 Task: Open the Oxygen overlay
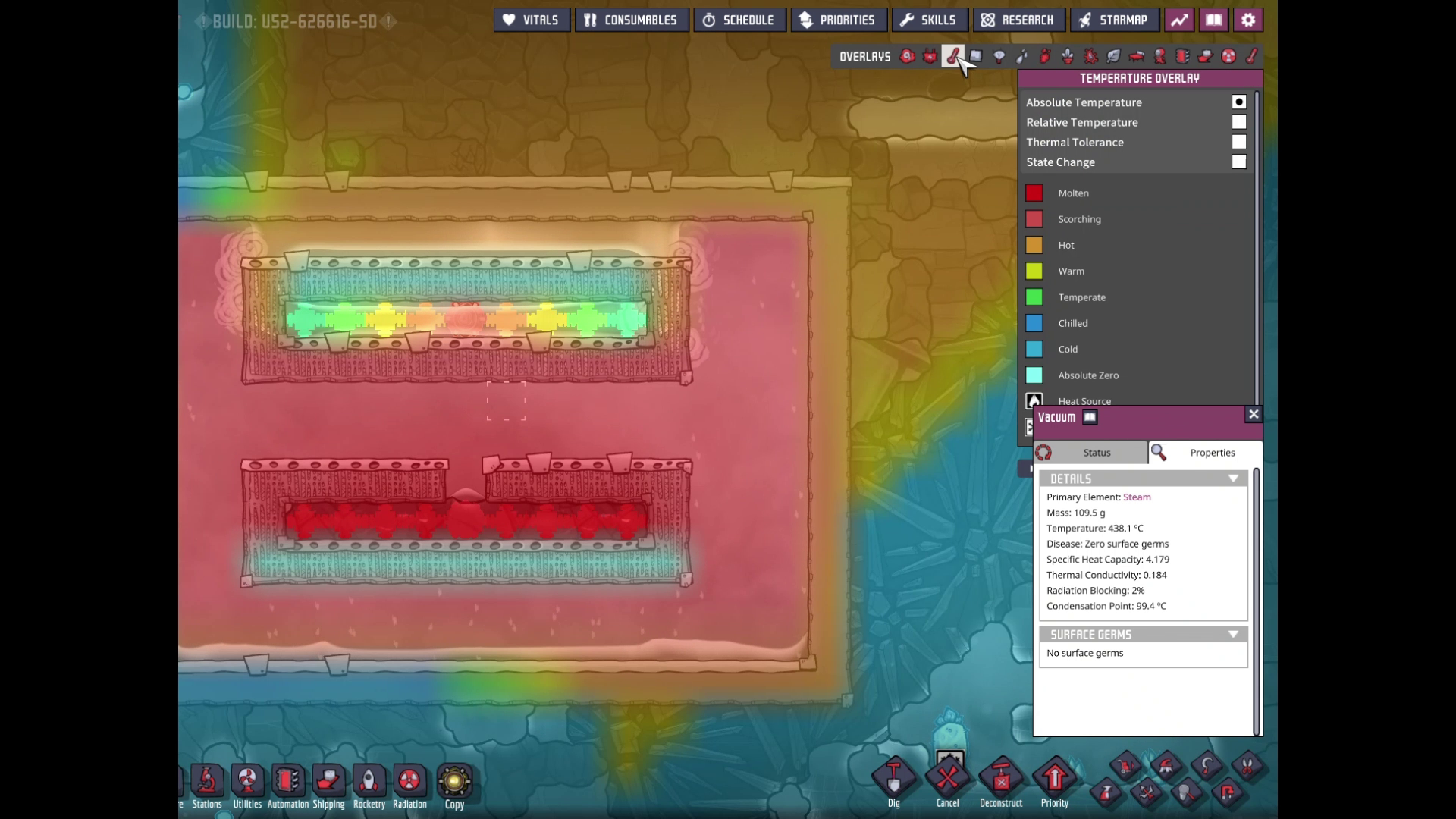pyautogui.click(x=907, y=56)
